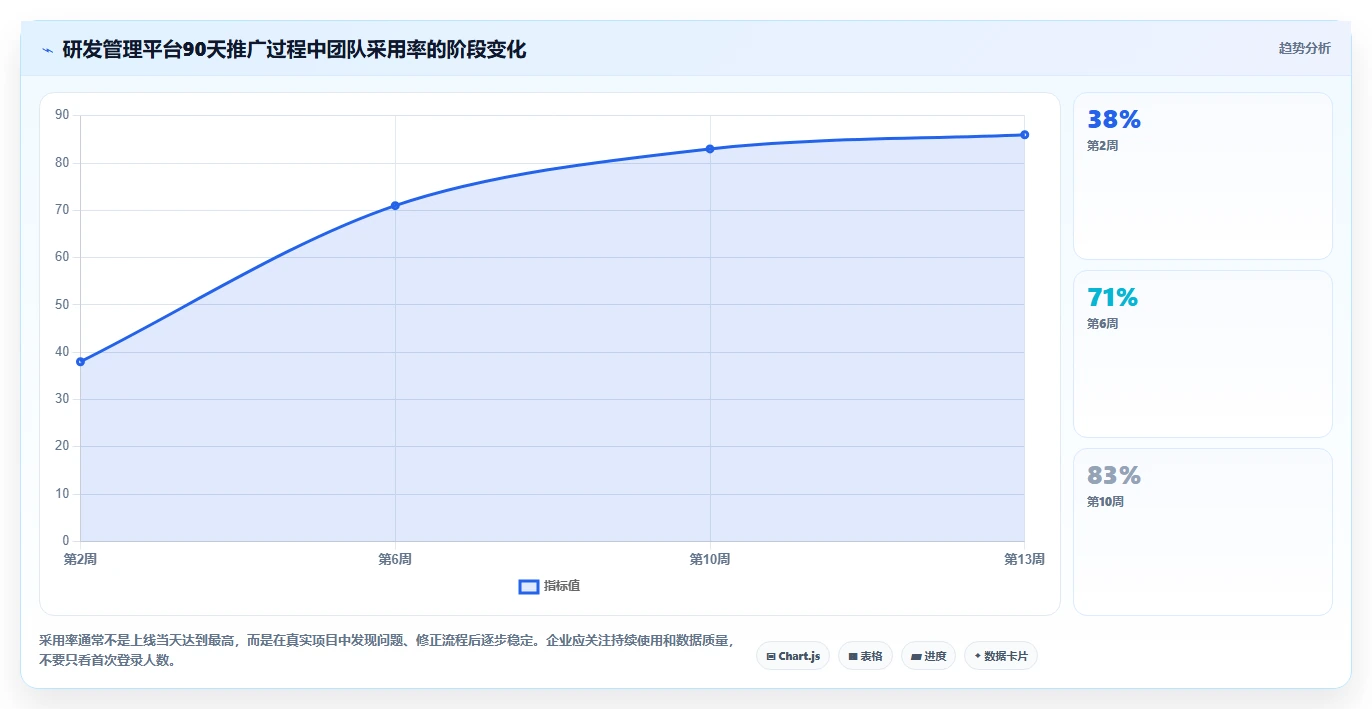Click the 第2周 x-axis label
Viewport: 1372px width, 709px height.
[x=80, y=559]
